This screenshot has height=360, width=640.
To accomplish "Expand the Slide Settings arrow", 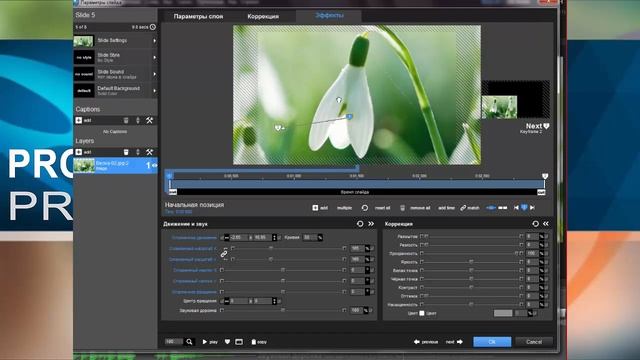I will coord(154,40).
